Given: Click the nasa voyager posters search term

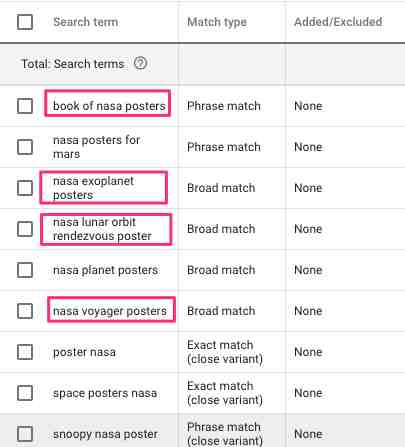Looking at the screenshot, I should pyautogui.click(x=110, y=311).
